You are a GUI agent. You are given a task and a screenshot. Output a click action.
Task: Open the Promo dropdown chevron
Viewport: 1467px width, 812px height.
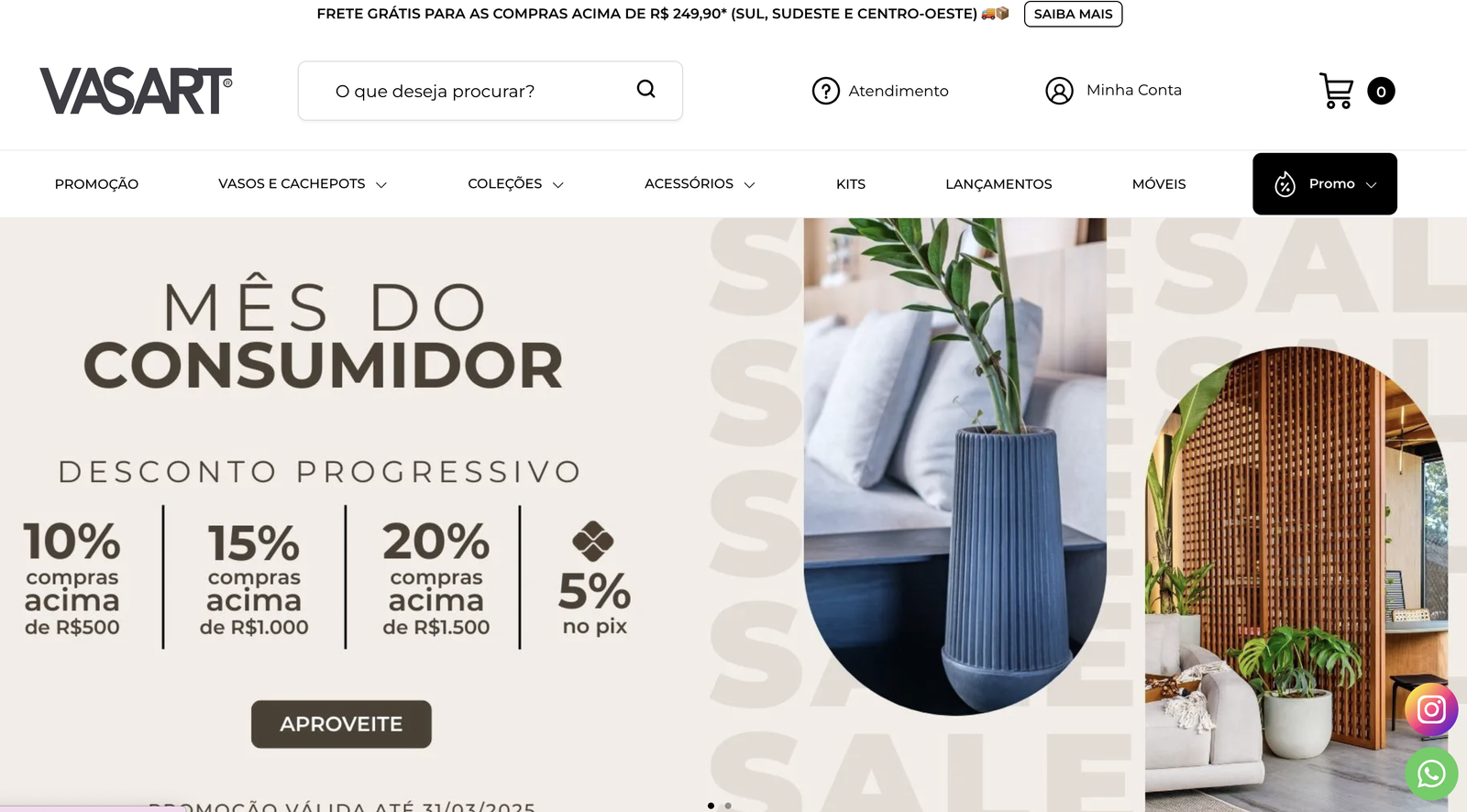coord(1372,184)
